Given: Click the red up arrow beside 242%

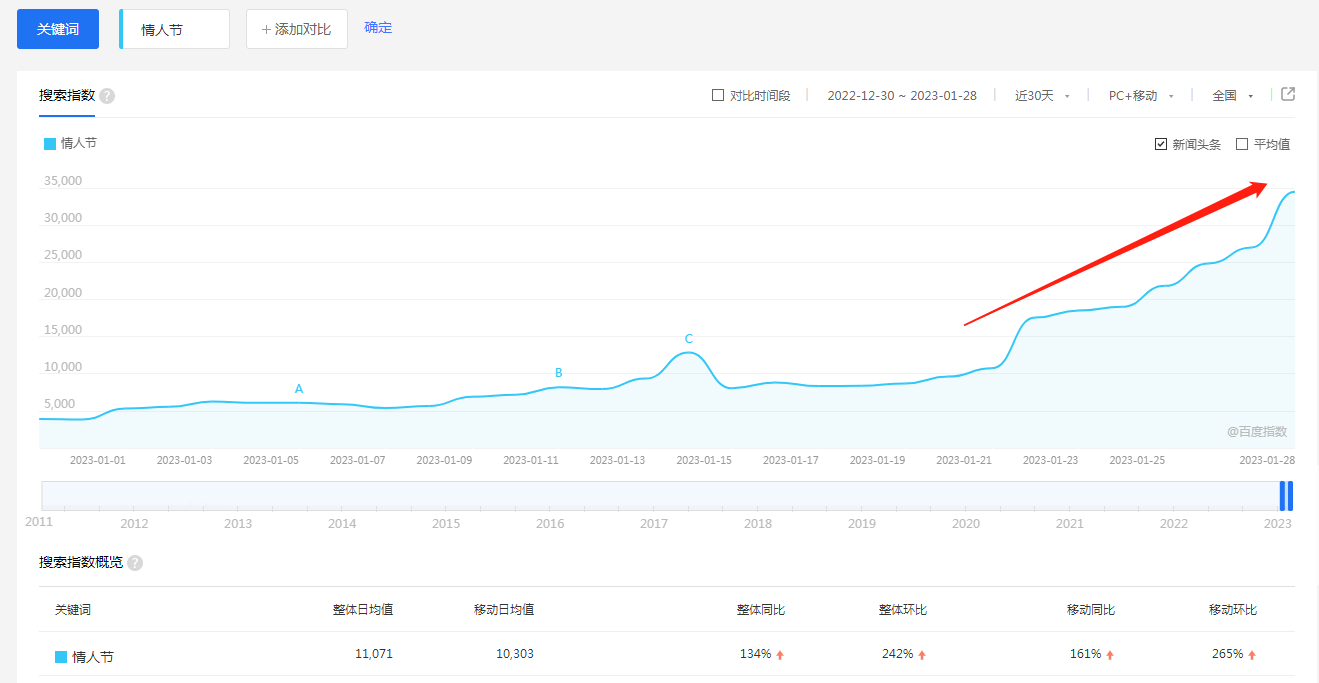Looking at the screenshot, I should click(x=922, y=655).
